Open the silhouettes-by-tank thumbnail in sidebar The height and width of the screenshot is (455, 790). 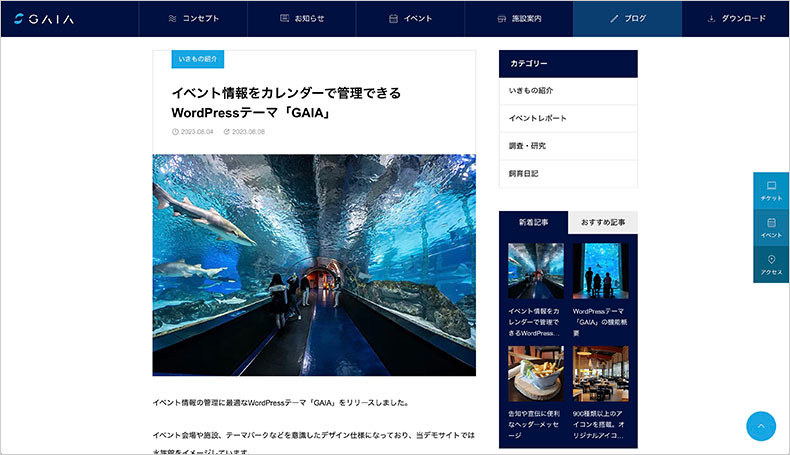coord(601,271)
